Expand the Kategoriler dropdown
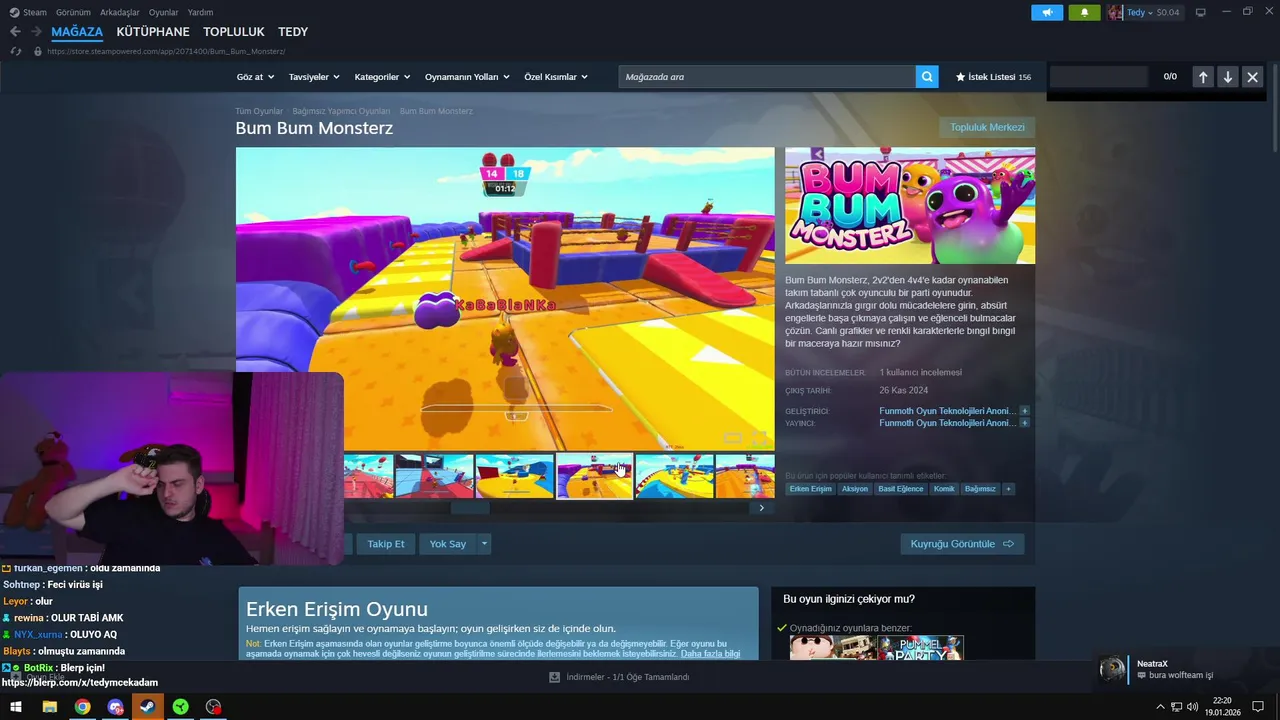 [x=382, y=77]
